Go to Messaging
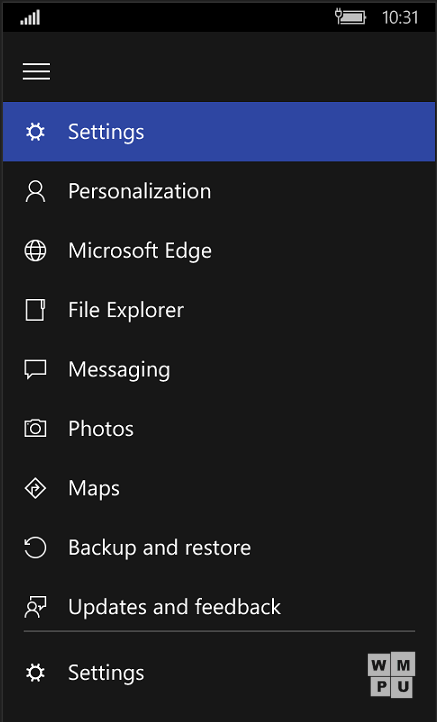 point(119,370)
